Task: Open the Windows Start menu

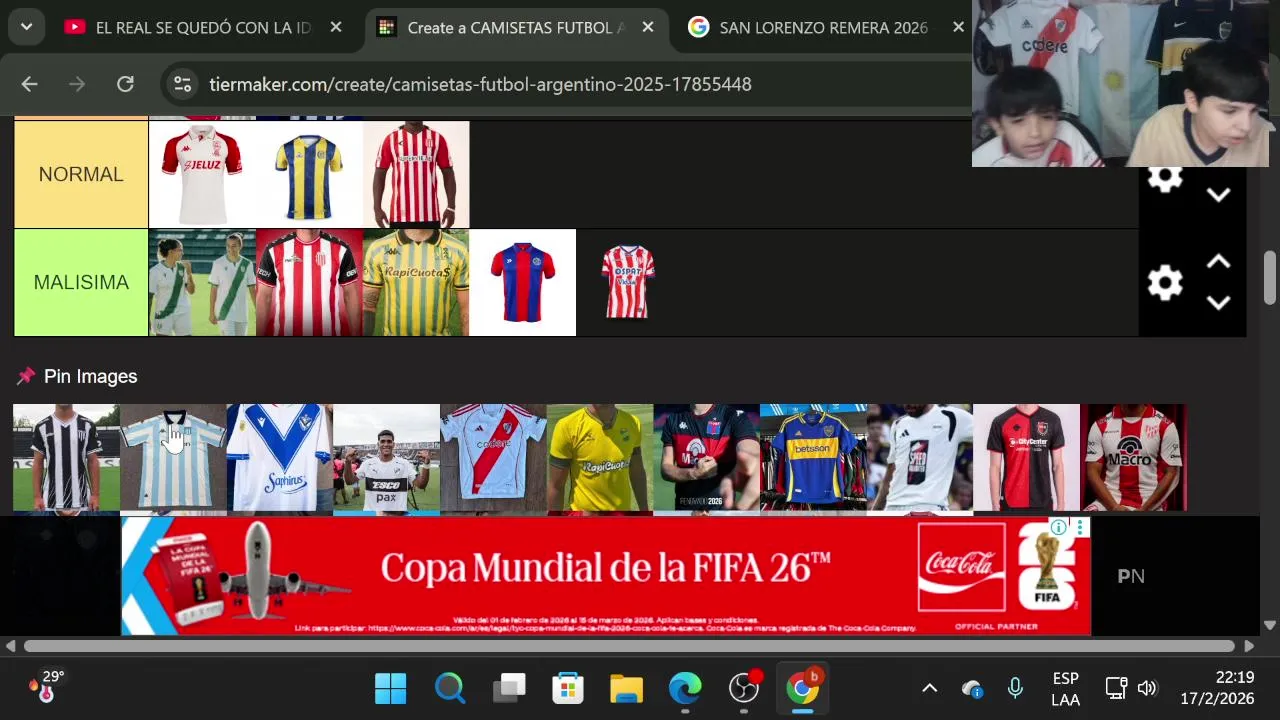Action: pyautogui.click(x=391, y=688)
